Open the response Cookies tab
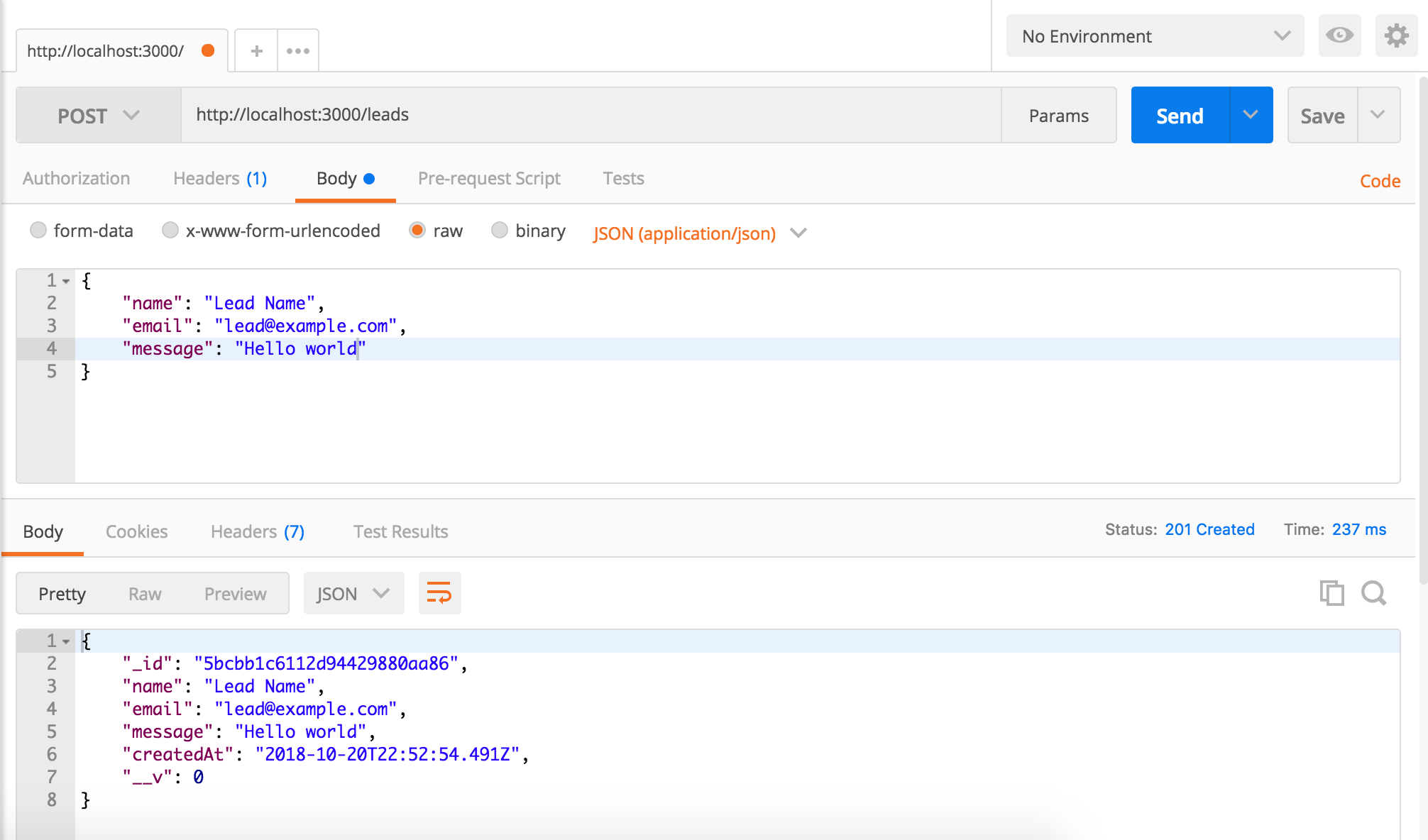 [x=136, y=531]
